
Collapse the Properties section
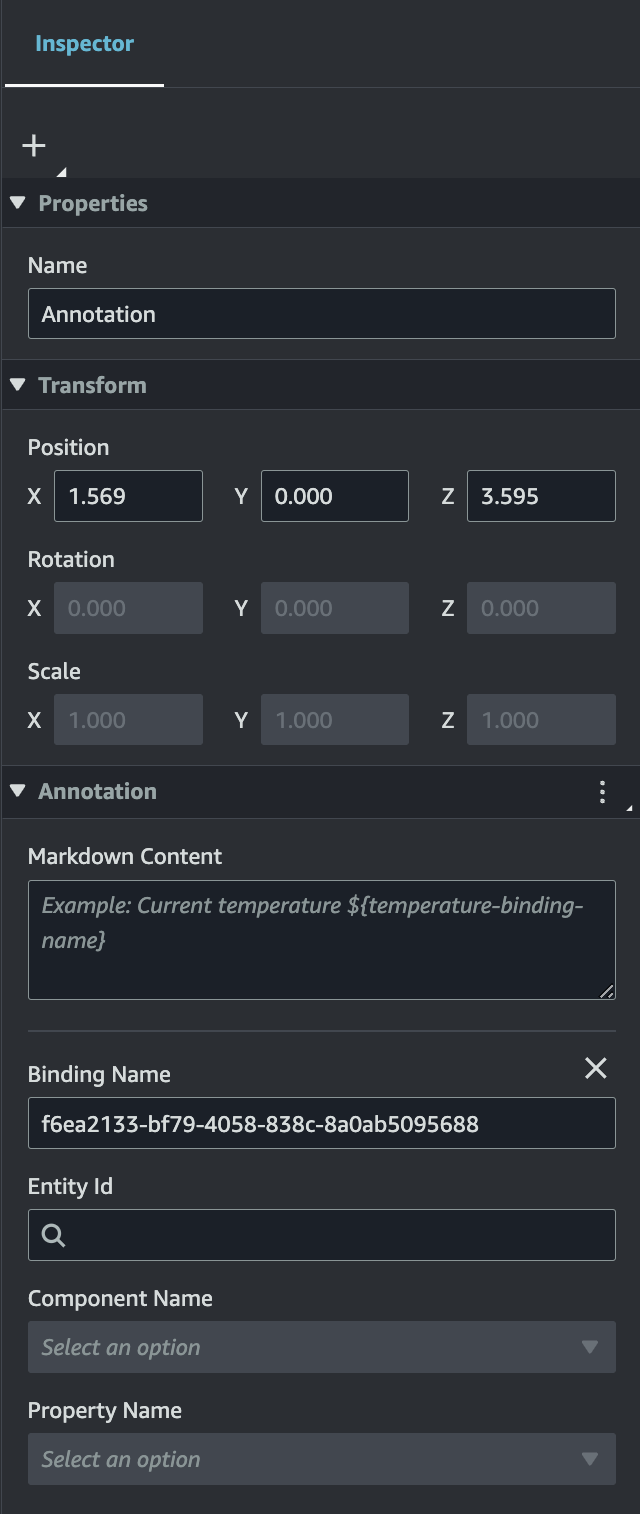point(17,203)
